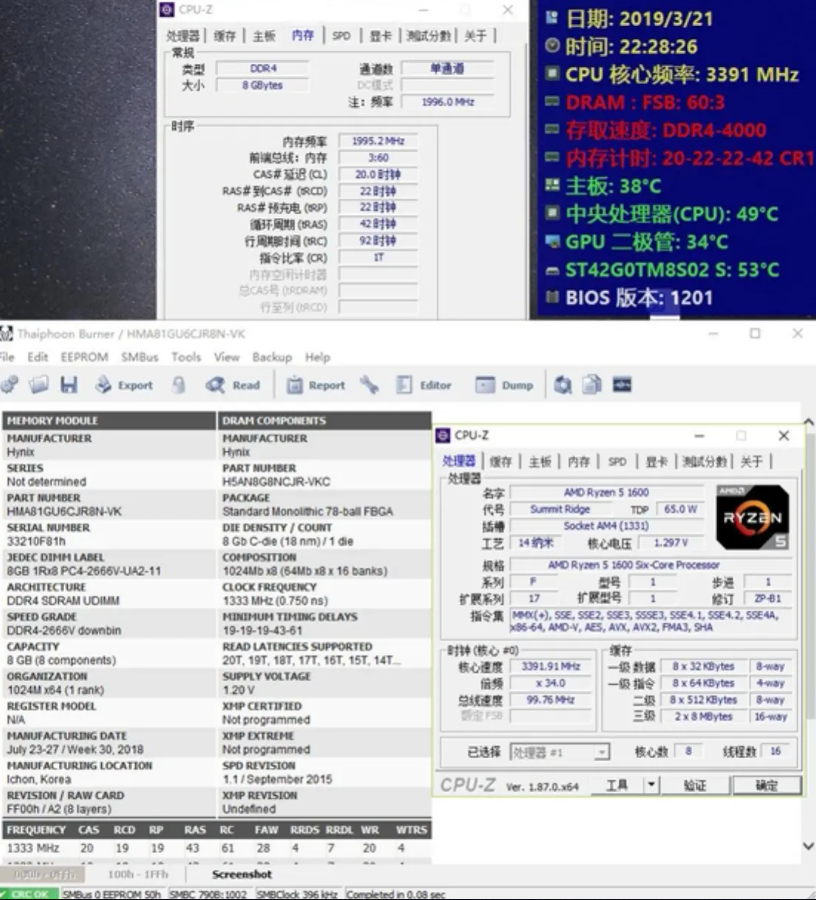Click the wrench tools icon

tap(369, 385)
